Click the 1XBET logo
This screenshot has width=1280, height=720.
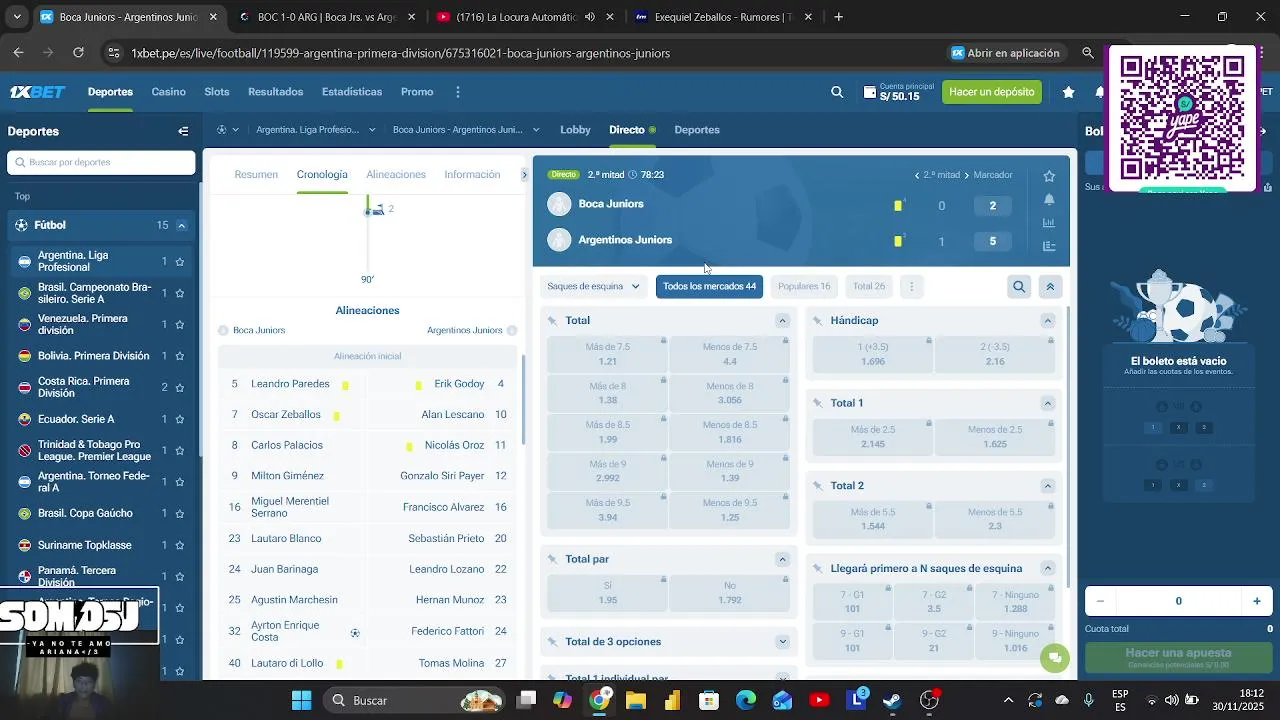click(x=37, y=92)
